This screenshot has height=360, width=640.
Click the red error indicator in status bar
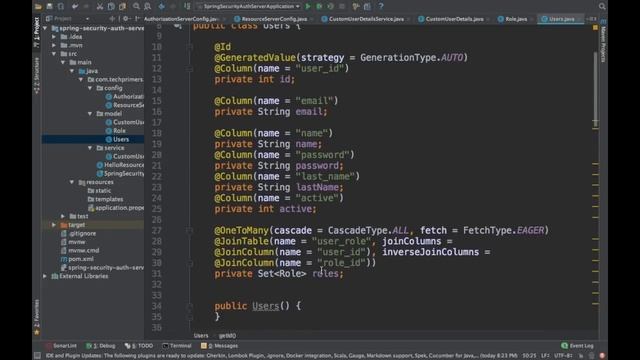tap(602, 356)
